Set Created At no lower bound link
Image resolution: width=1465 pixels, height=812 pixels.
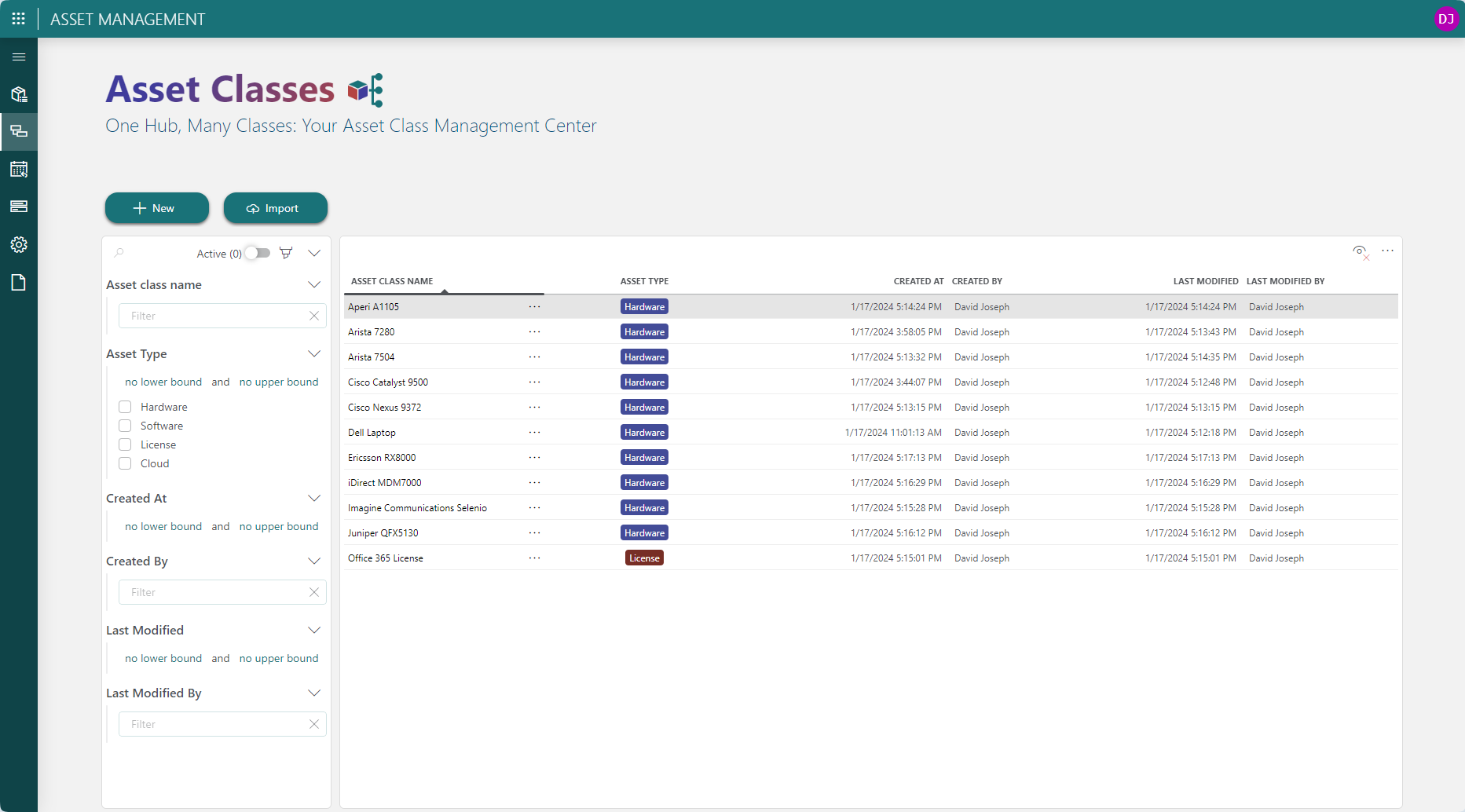coord(163,526)
